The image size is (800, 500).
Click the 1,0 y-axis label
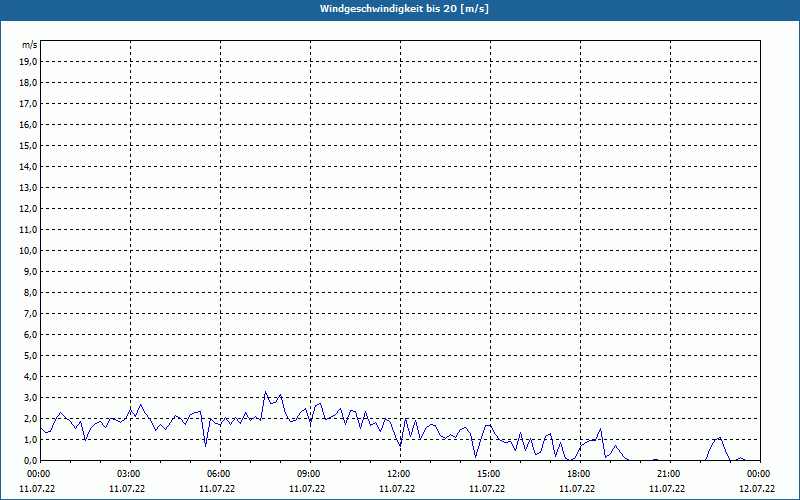[31, 439]
